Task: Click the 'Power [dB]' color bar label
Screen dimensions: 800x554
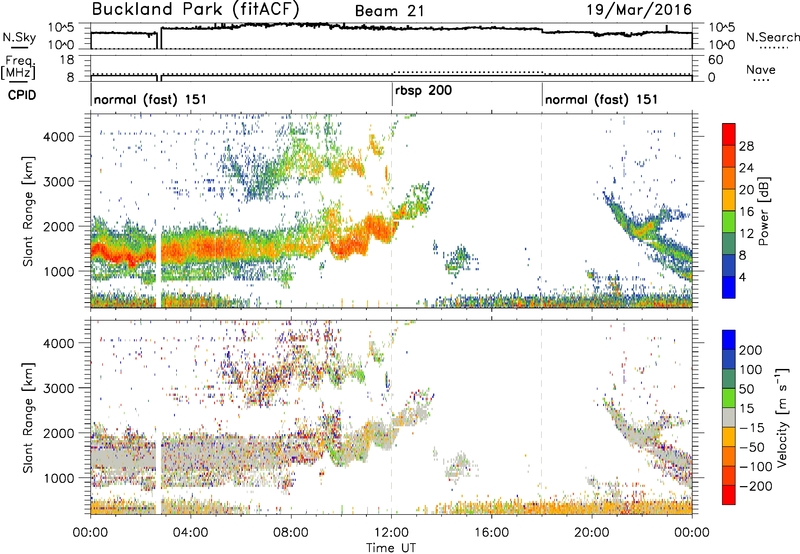Action: tap(764, 211)
